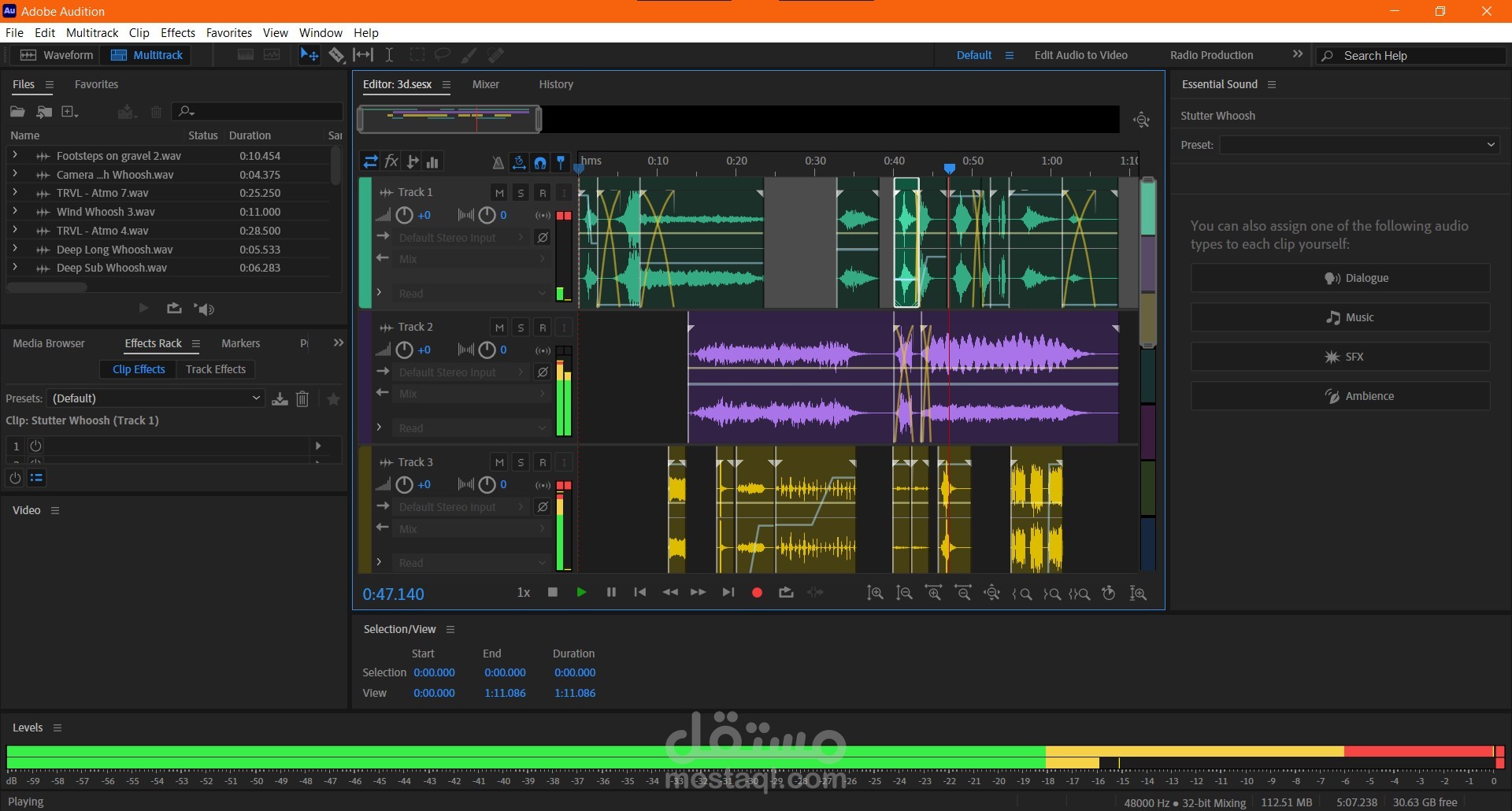This screenshot has width=1512, height=811.
Task: Open the effects rack Presets dropdown
Action: pos(156,398)
